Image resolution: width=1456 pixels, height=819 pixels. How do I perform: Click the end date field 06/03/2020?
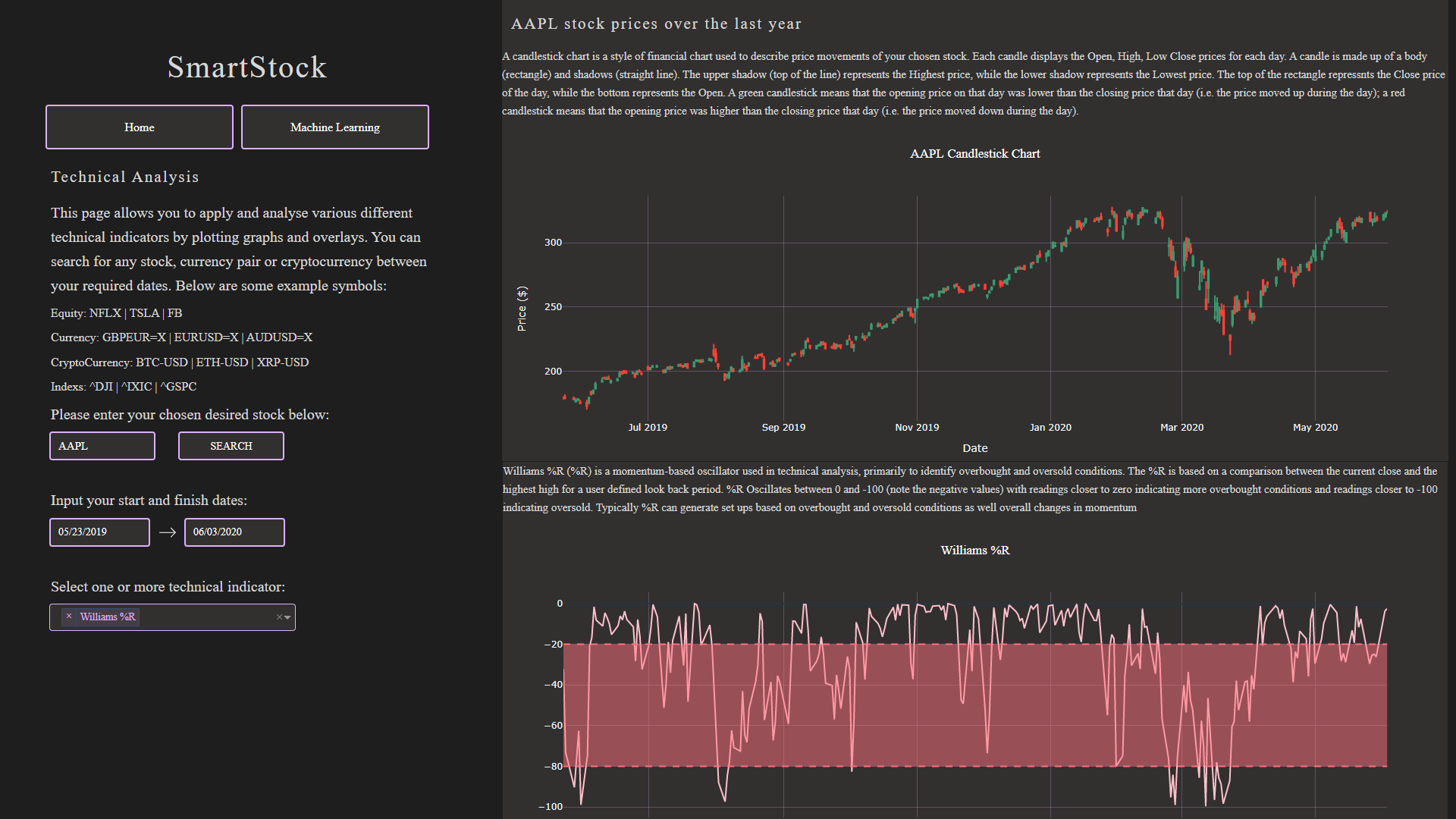(234, 532)
